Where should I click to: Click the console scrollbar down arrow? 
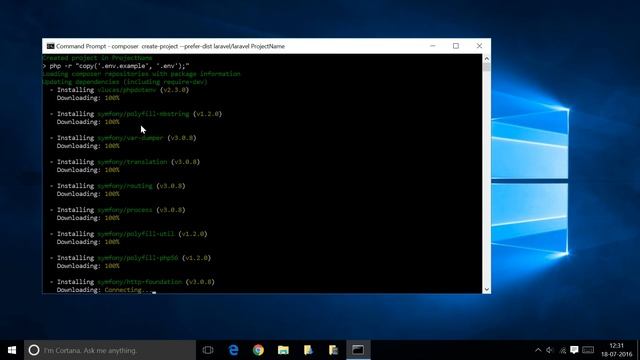click(x=487, y=289)
